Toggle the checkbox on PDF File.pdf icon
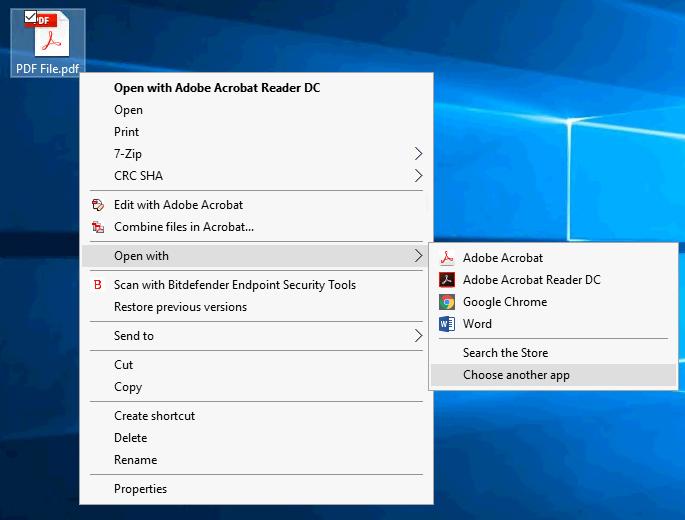The width and height of the screenshot is (685, 520). tap(30, 17)
